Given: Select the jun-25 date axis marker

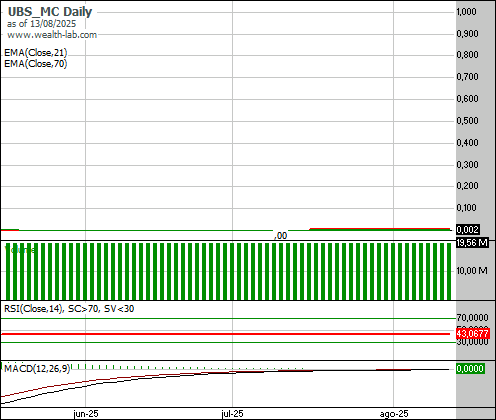Looking at the screenshot, I should 86,414.
